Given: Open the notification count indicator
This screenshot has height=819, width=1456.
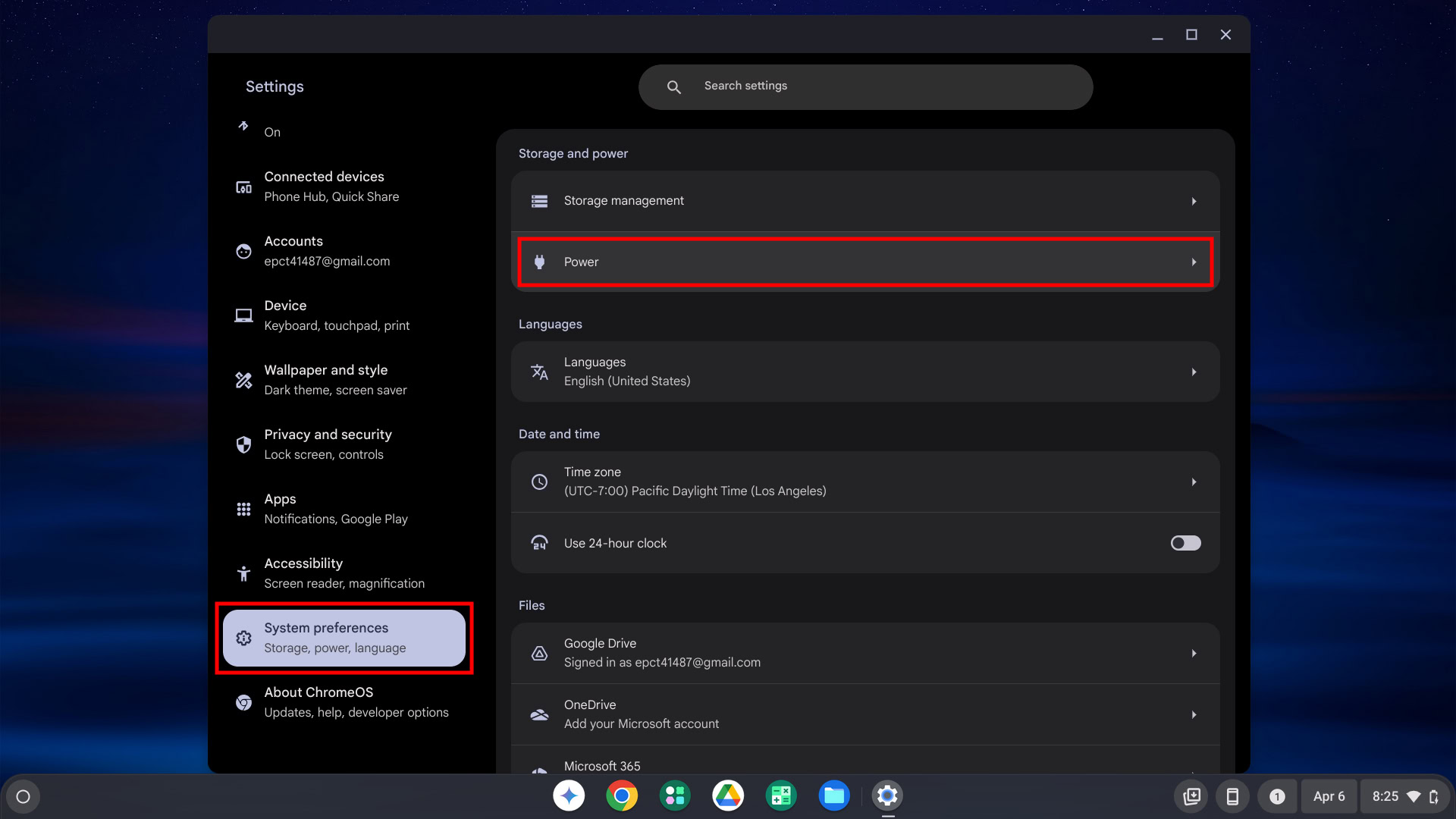Looking at the screenshot, I should (1277, 796).
